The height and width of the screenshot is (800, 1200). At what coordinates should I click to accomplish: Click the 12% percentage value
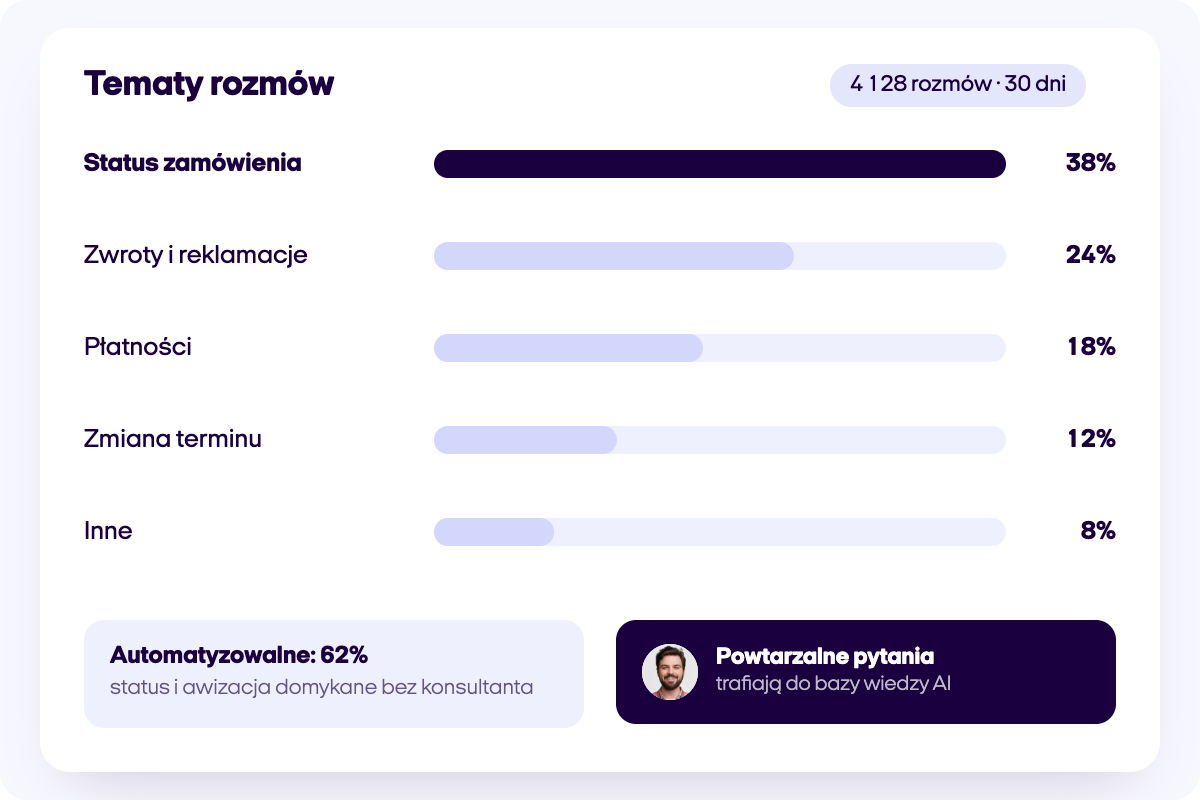1092,439
